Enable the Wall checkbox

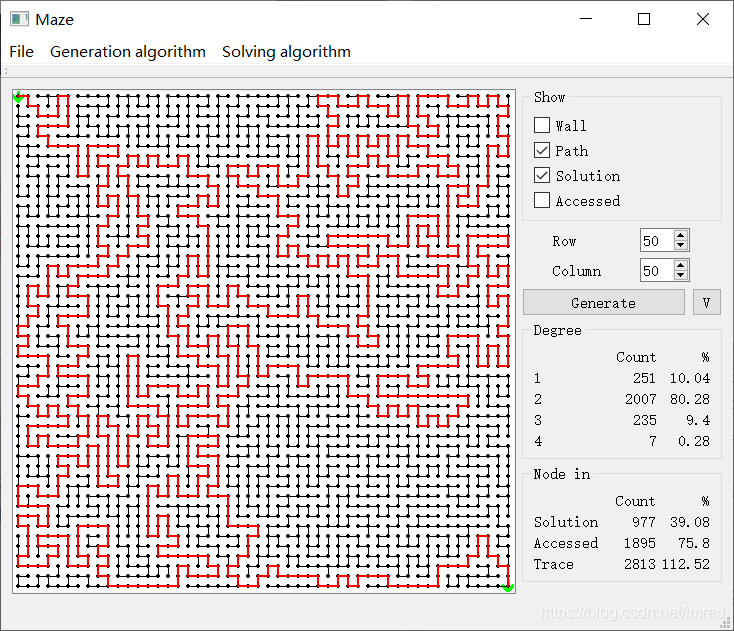click(x=542, y=125)
